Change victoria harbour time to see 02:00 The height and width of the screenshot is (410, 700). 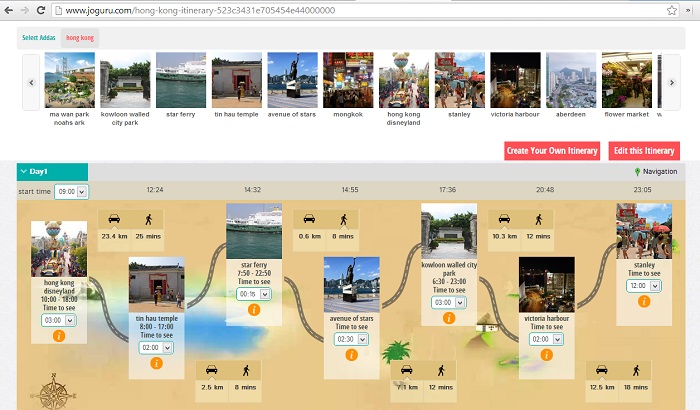546,339
